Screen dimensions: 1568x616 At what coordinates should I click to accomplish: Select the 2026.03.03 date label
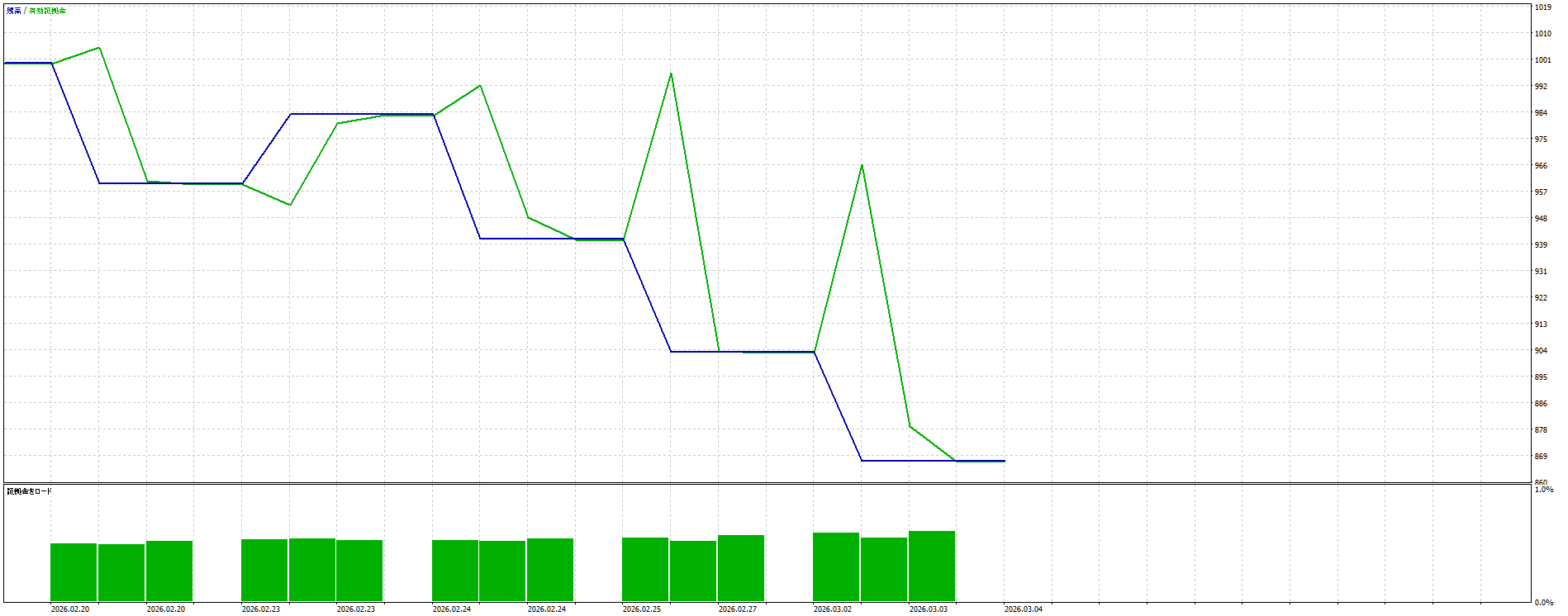(929, 609)
